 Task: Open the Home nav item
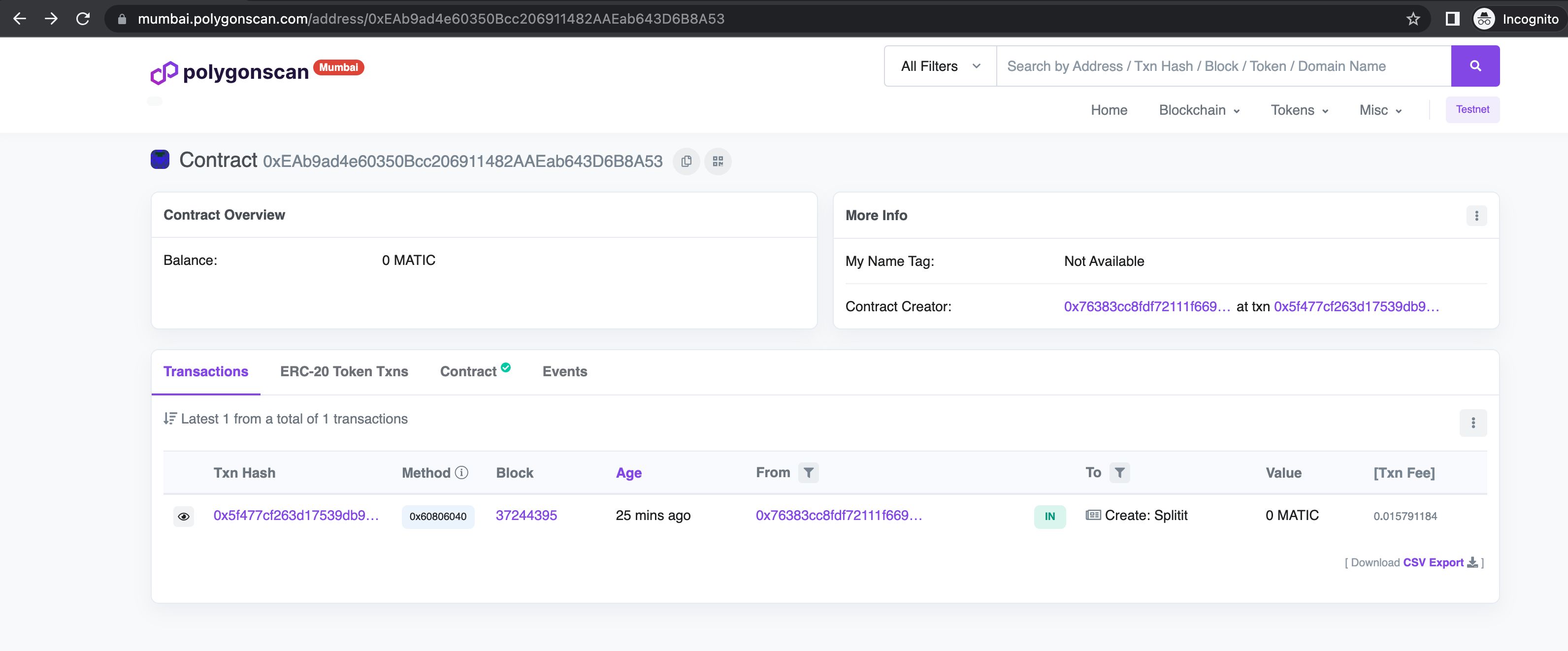point(1109,110)
